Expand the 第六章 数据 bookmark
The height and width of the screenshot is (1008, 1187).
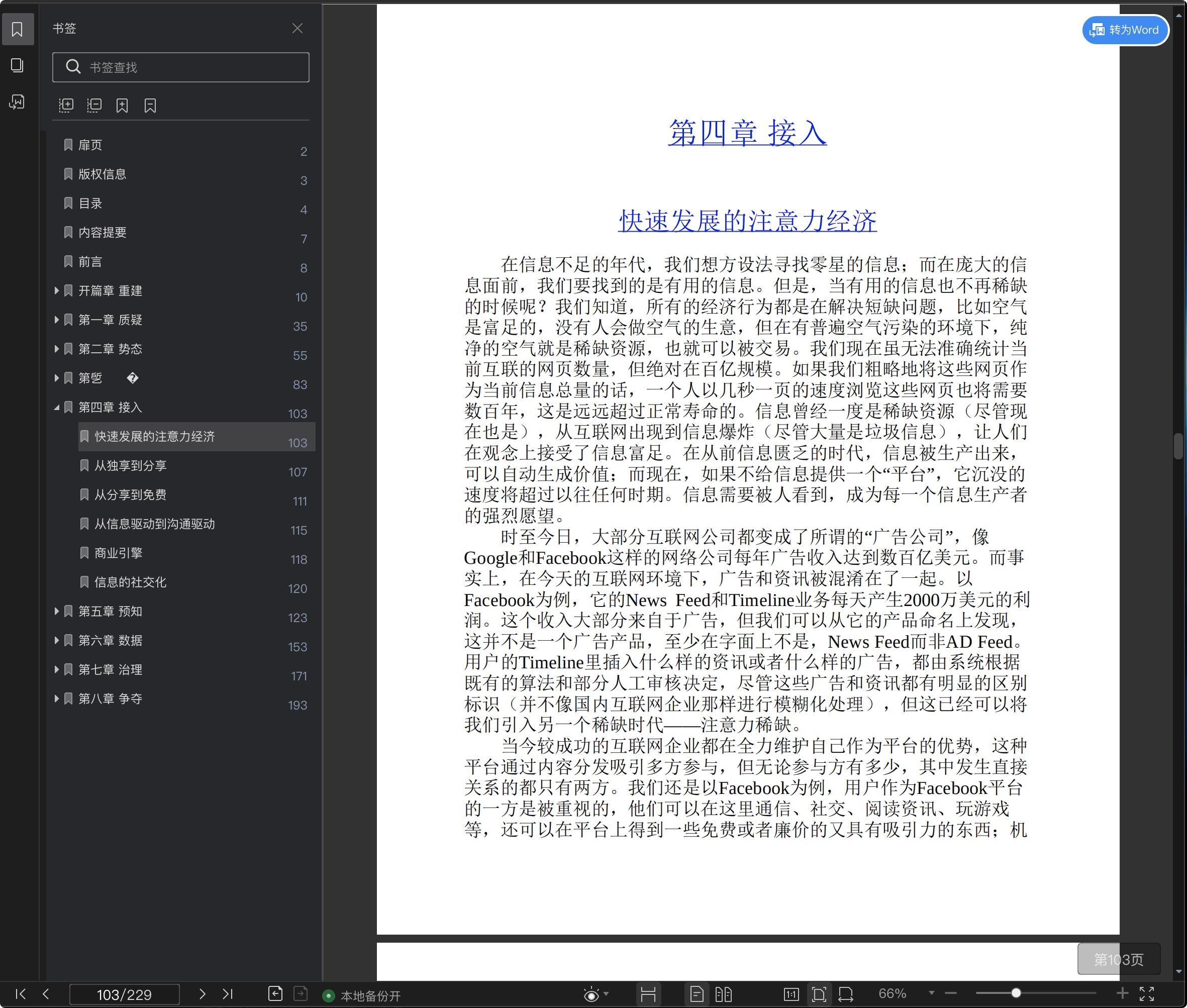(x=57, y=640)
